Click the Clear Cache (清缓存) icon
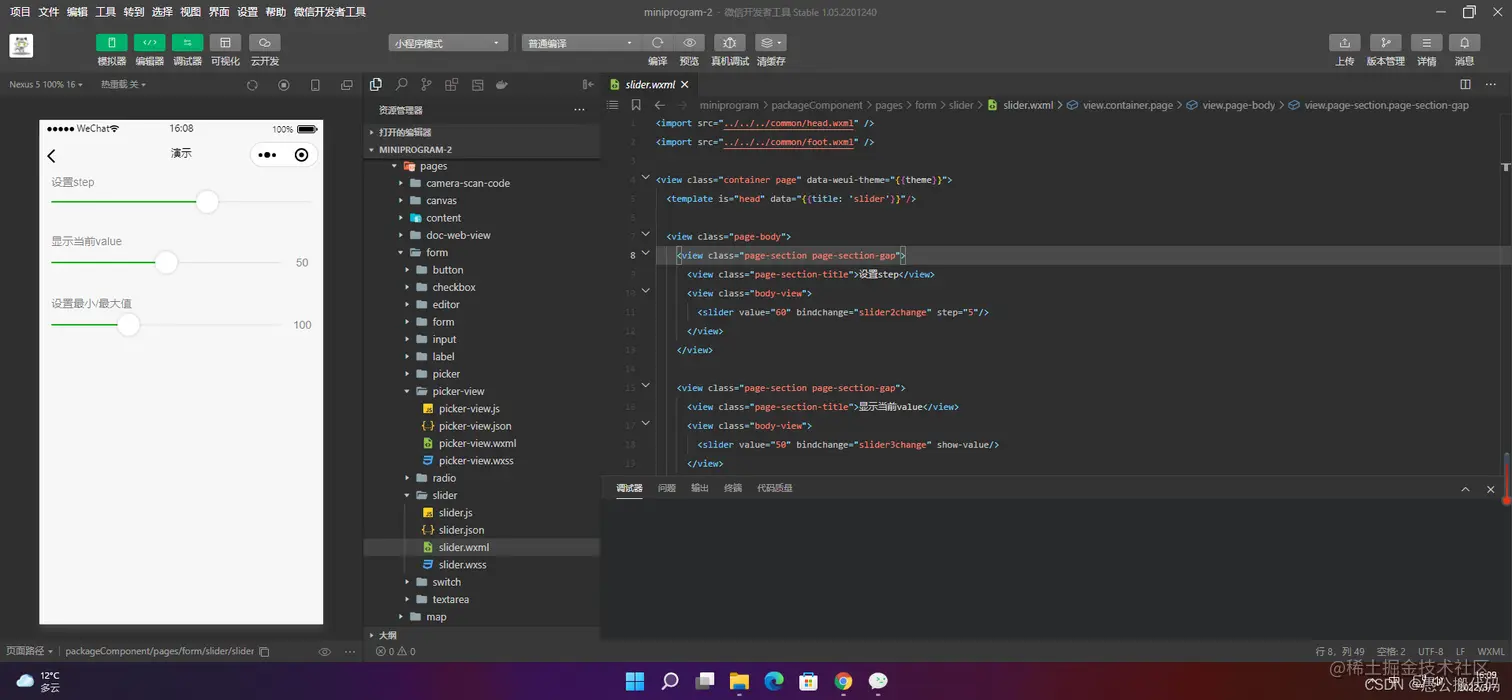This screenshot has width=1512, height=700. coord(770,43)
